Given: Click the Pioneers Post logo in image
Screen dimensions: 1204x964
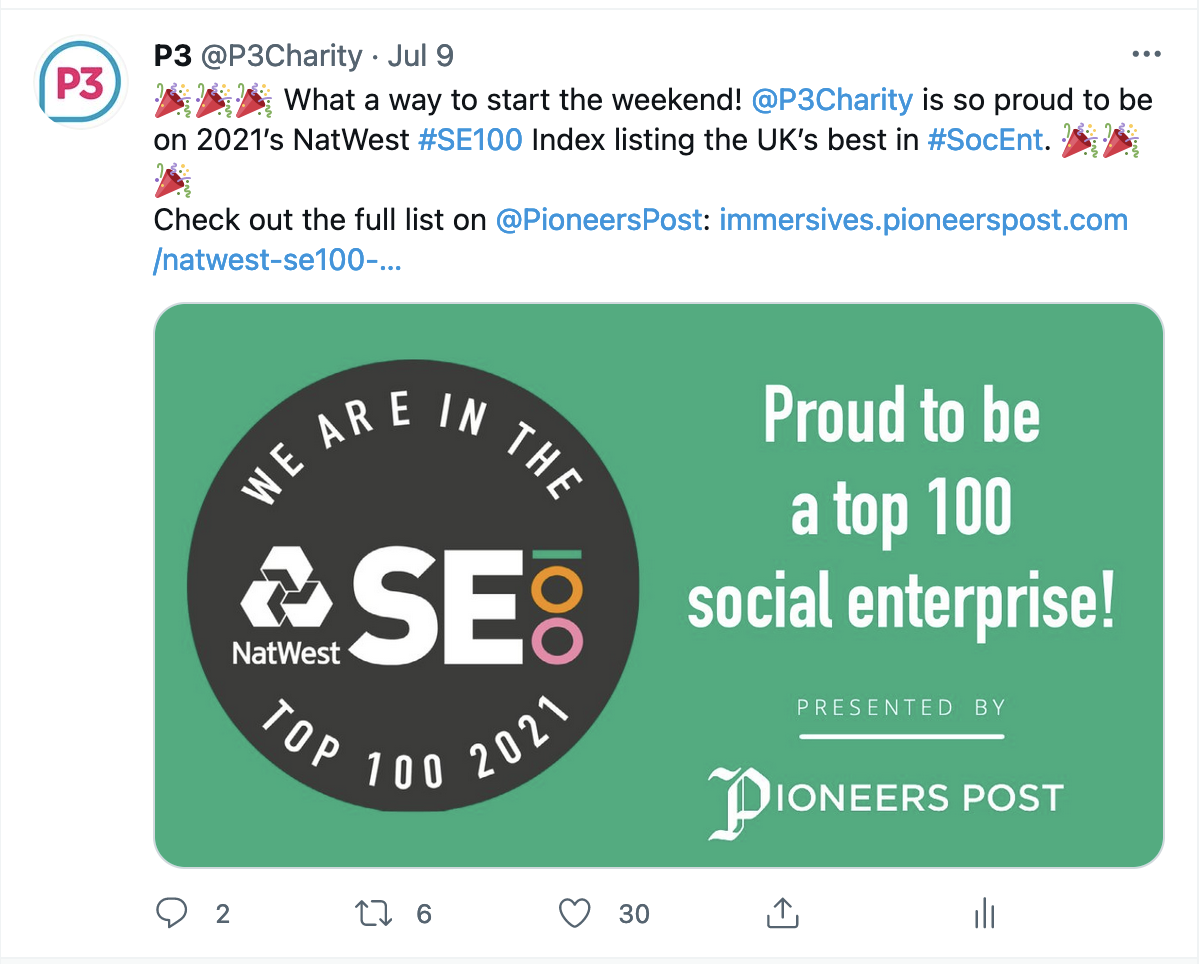Looking at the screenshot, I should (885, 800).
